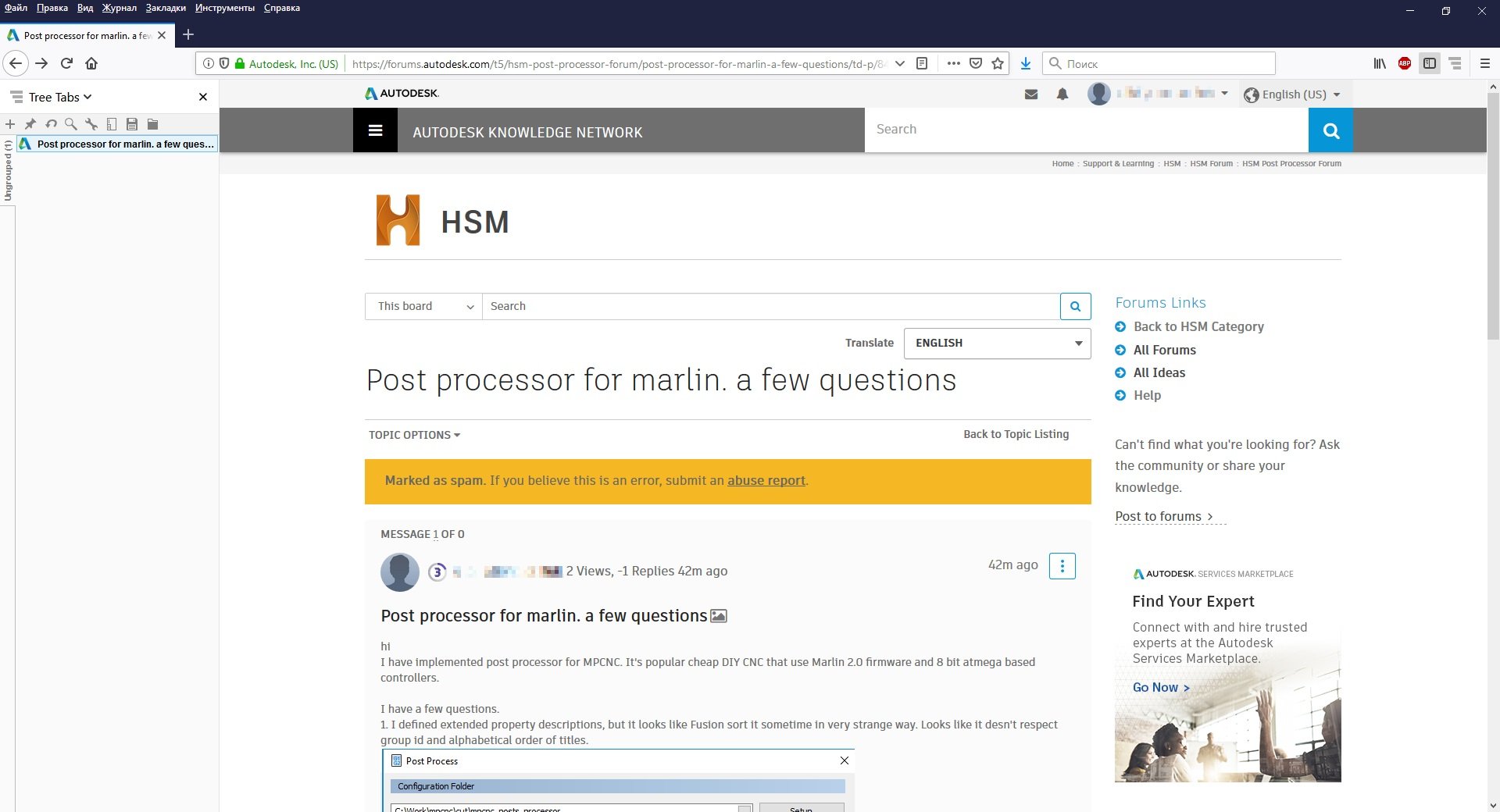Open the messages envelope icon

point(1031,94)
